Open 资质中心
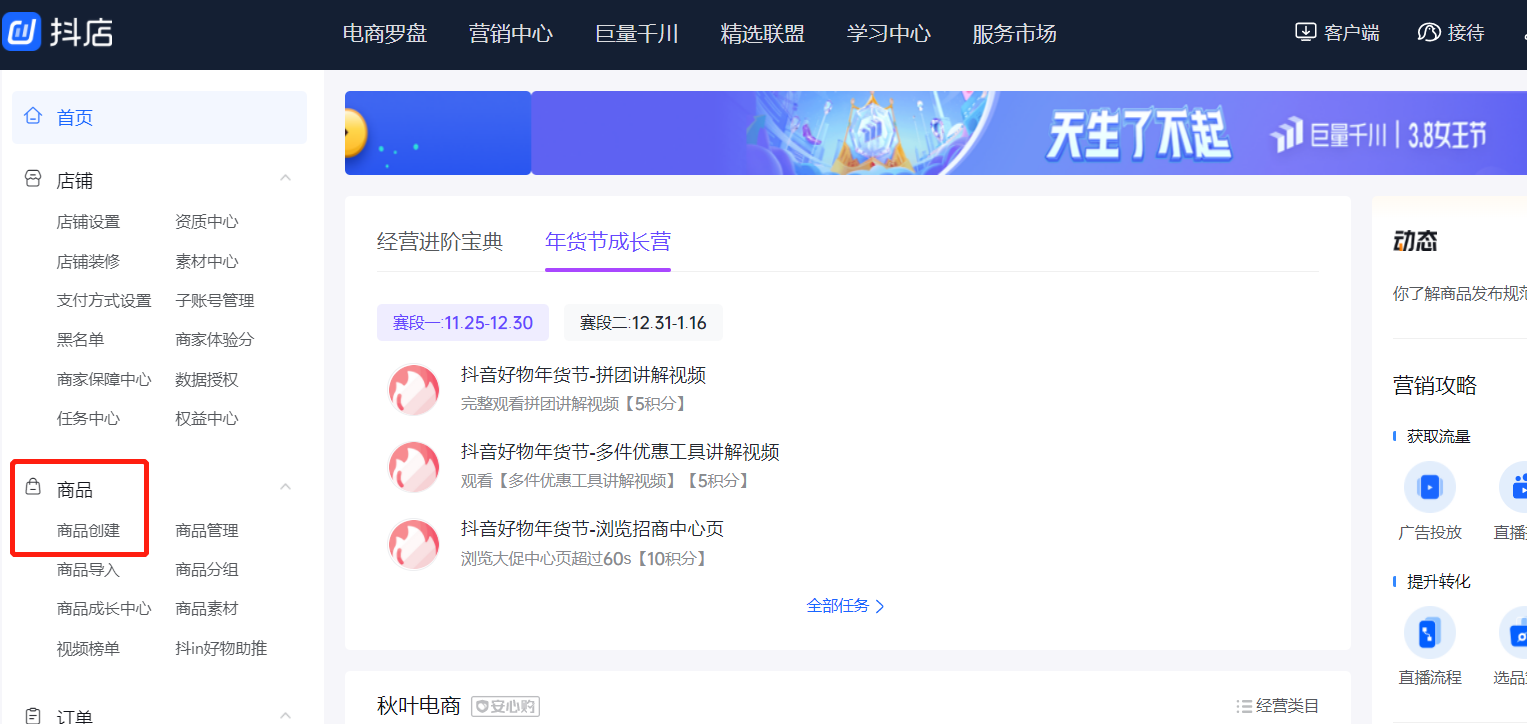The width and height of the screenshot is (1527, 724). tap(207, 222)
